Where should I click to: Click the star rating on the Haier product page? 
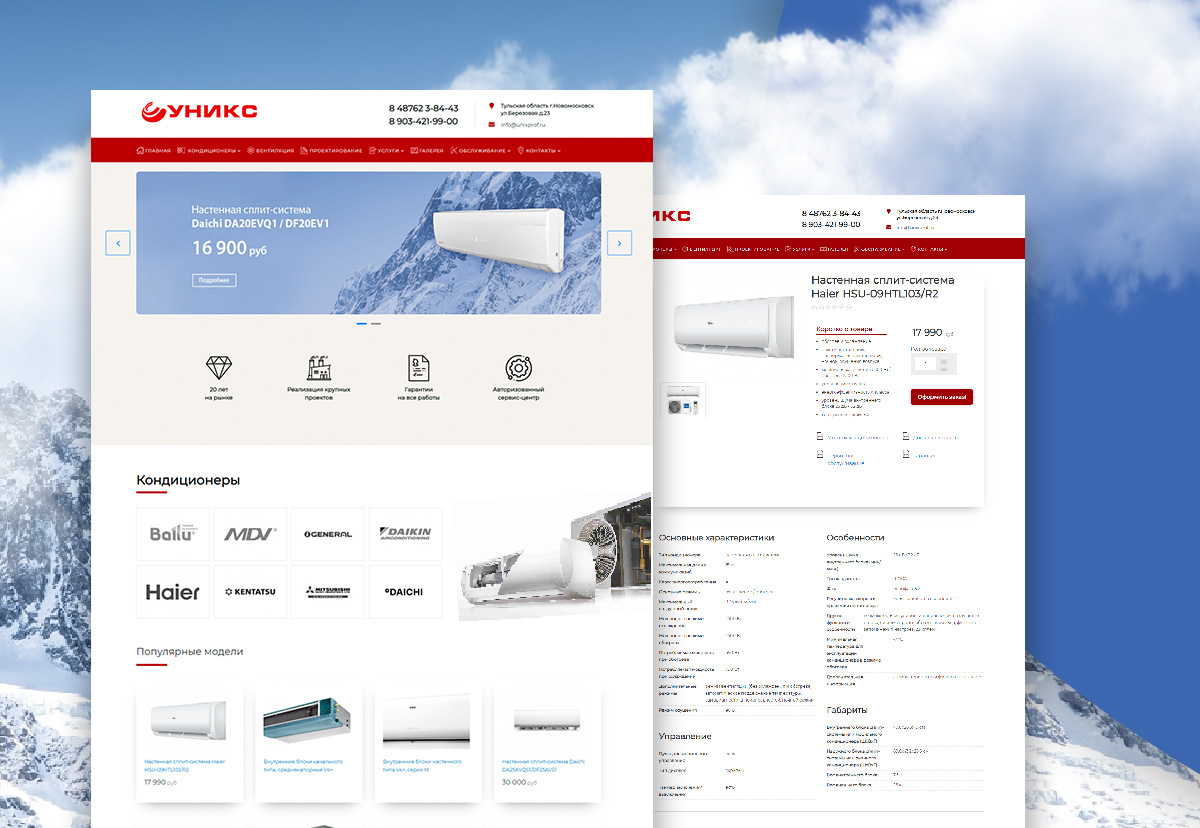tap(831, 308)
